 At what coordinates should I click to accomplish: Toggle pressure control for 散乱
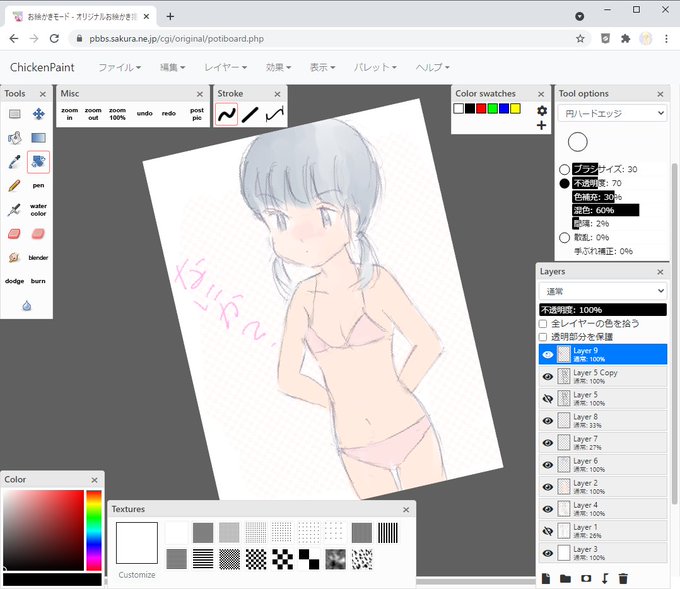click(x=564, y=238)
